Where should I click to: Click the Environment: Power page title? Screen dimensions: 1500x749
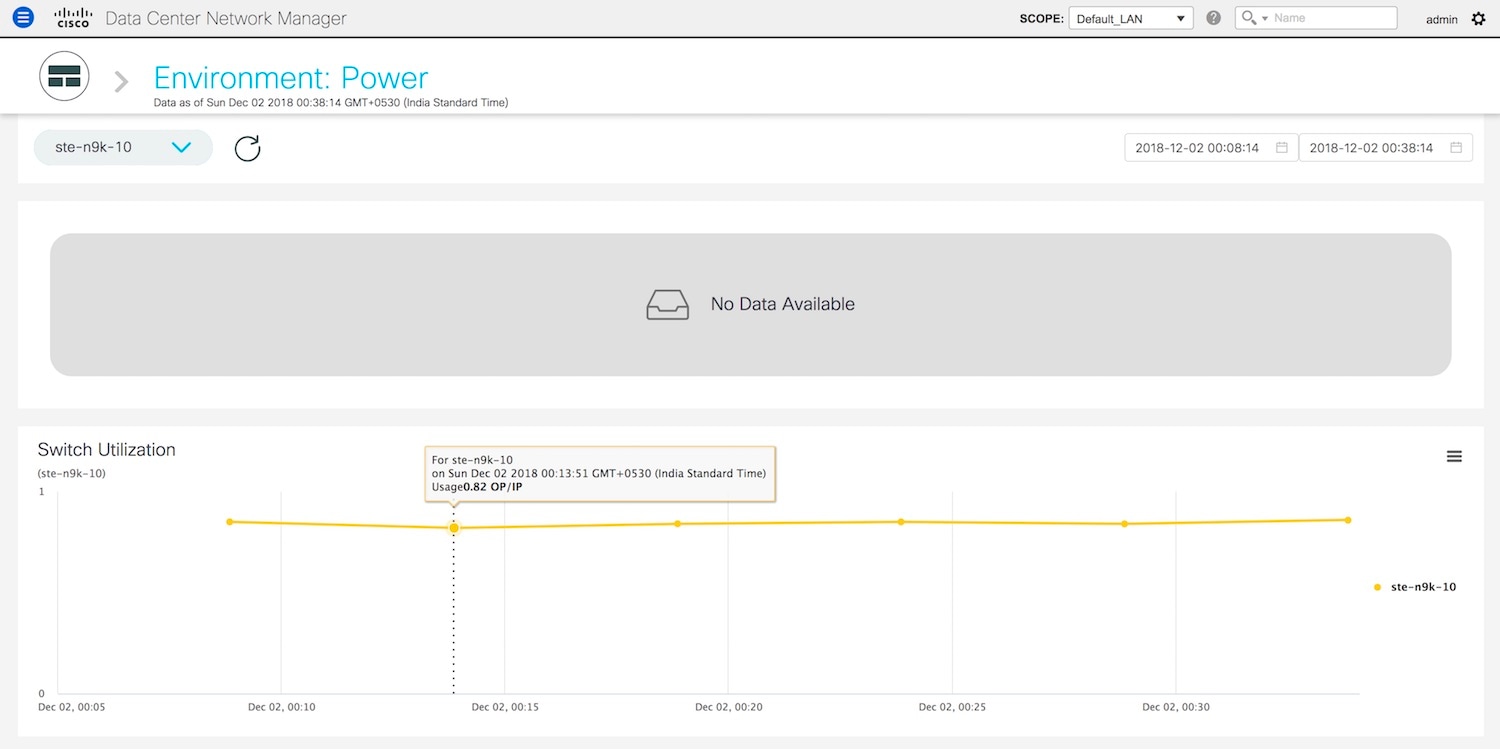coord(291,77)
